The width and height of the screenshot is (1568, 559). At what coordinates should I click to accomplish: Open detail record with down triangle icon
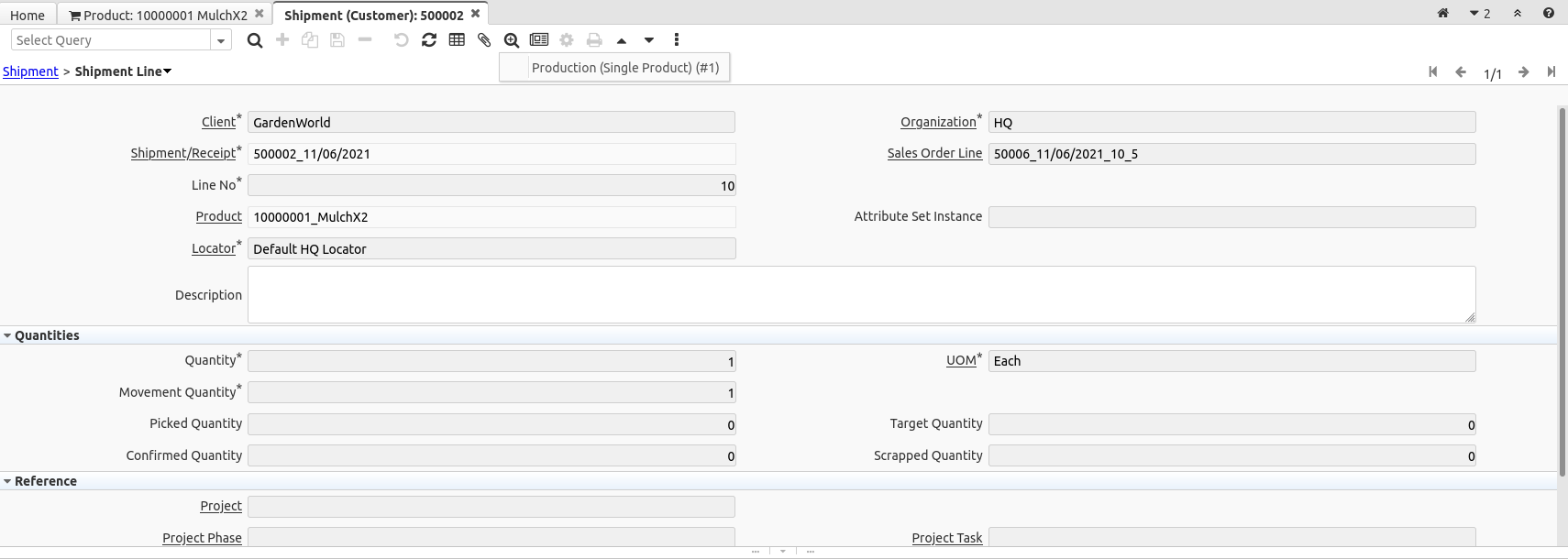(x=649, y=40)
